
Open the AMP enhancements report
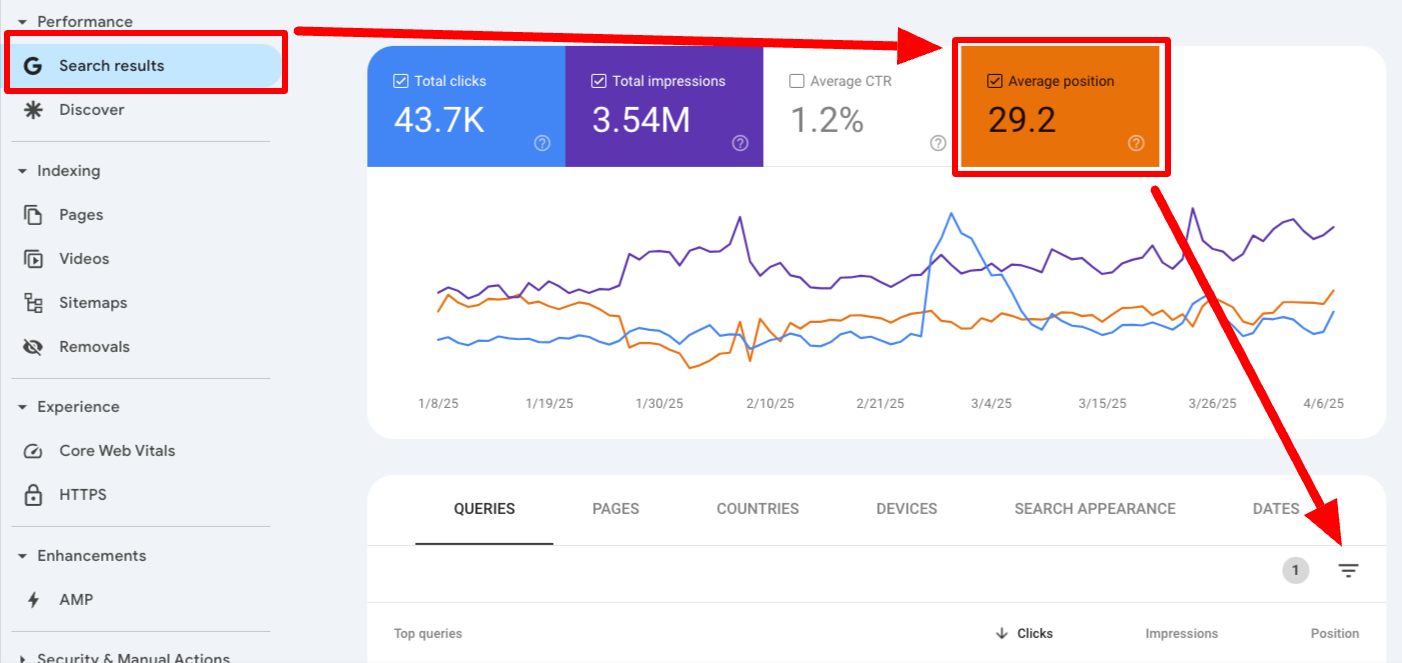76,600
